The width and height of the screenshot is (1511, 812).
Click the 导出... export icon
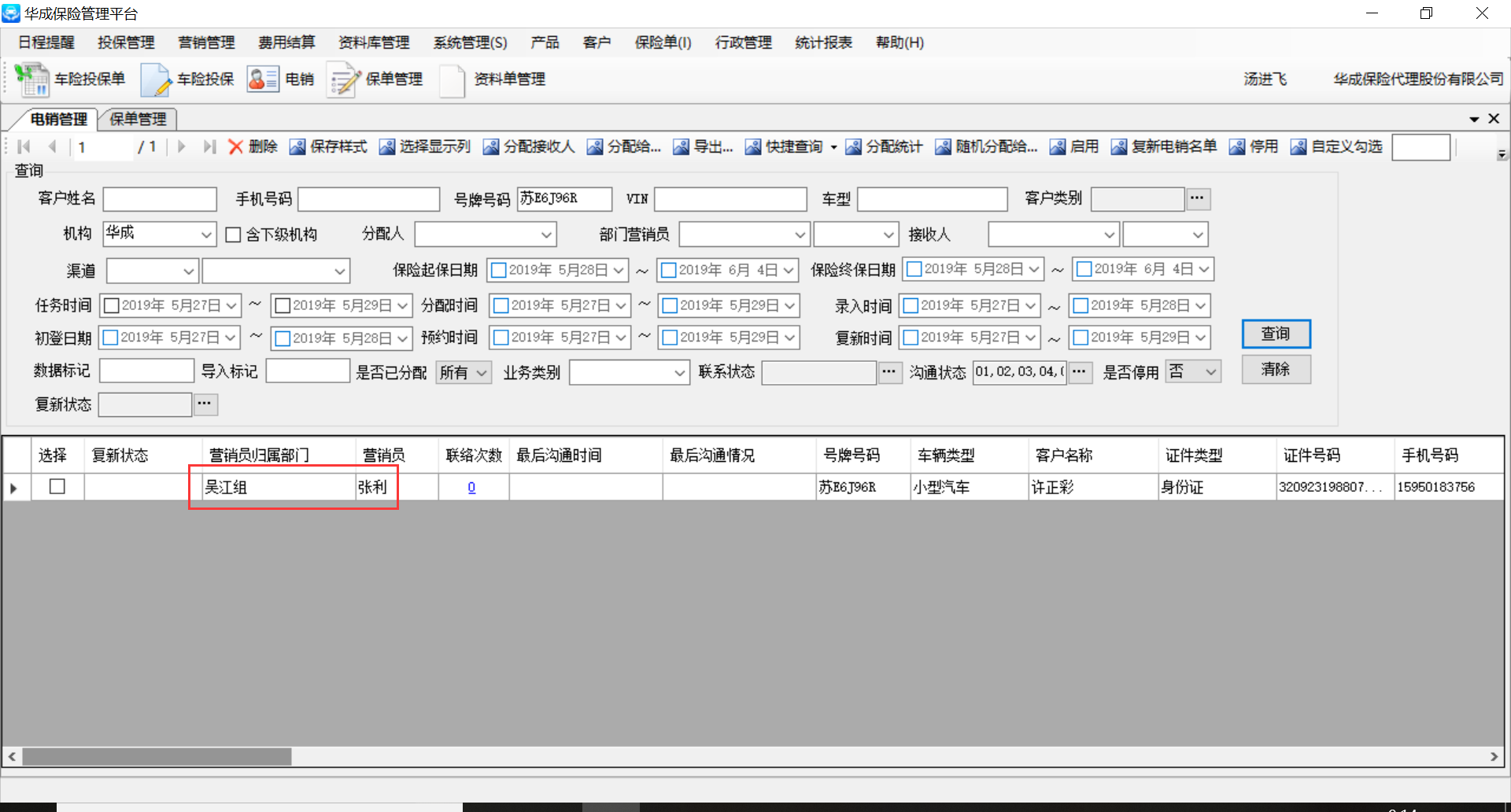tap(681, 147)
